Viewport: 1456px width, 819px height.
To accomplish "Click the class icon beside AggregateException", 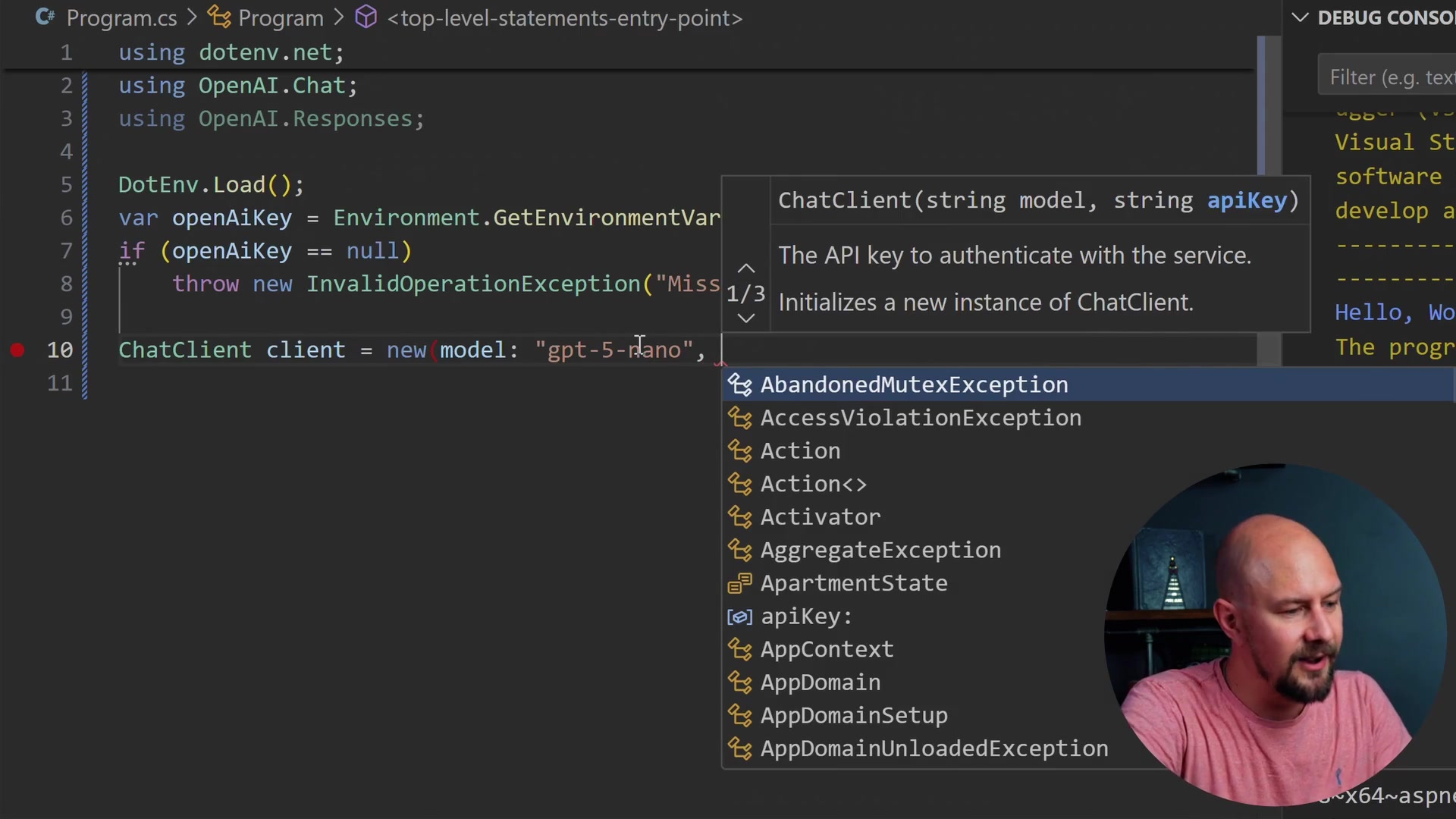I will pyautogui.click(x=739, y=551).
